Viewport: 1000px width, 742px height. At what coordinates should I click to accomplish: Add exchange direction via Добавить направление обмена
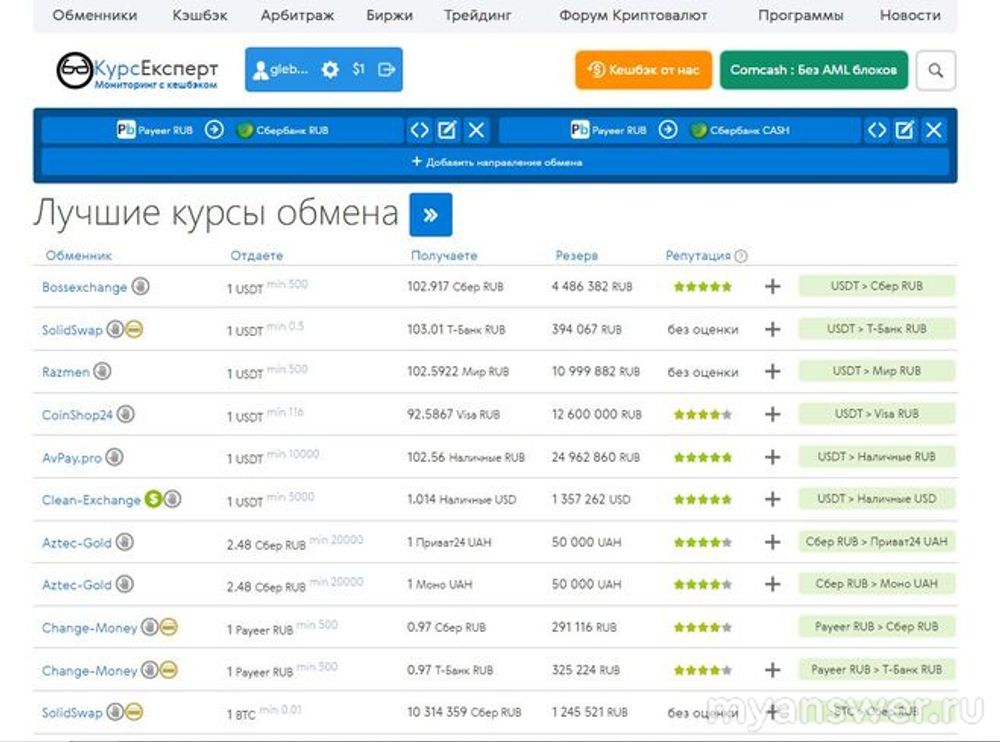[x=496, y=162]
